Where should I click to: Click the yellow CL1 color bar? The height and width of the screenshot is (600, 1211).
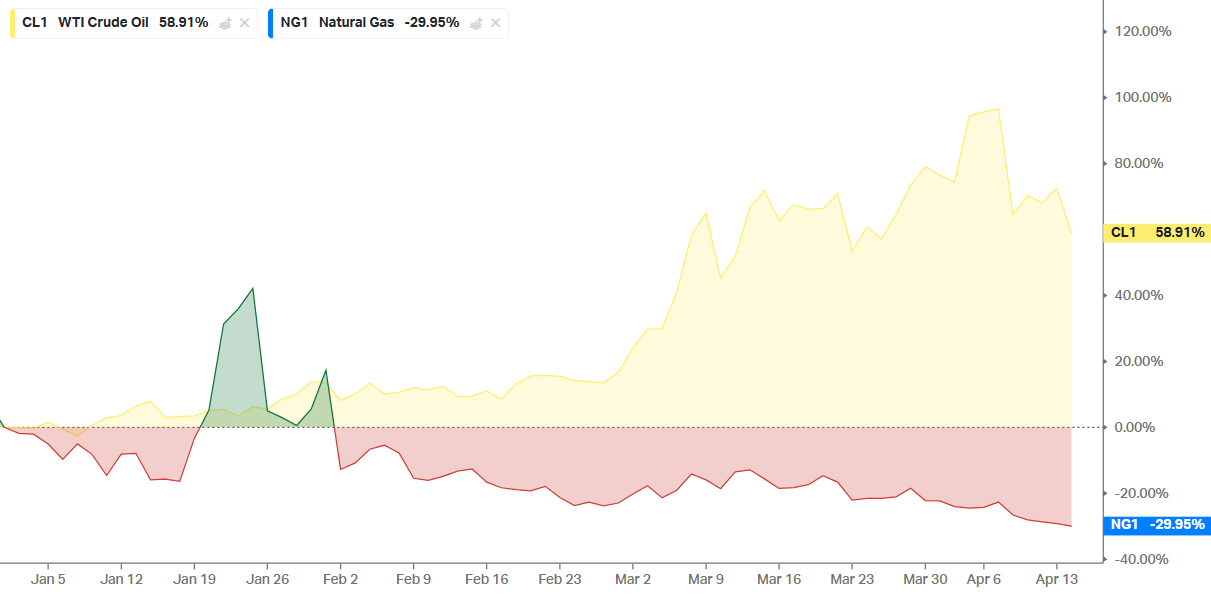point(13,23)
